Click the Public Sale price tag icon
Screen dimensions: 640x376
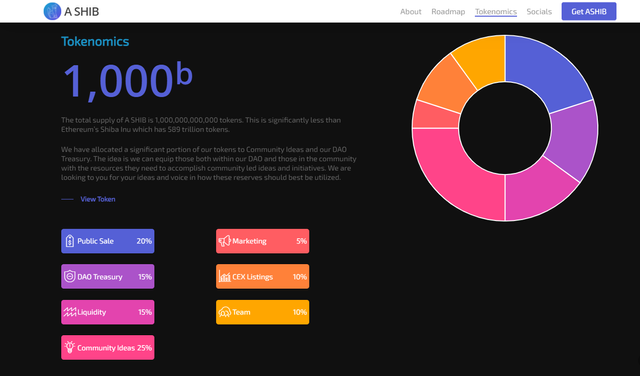click(70, 241)
